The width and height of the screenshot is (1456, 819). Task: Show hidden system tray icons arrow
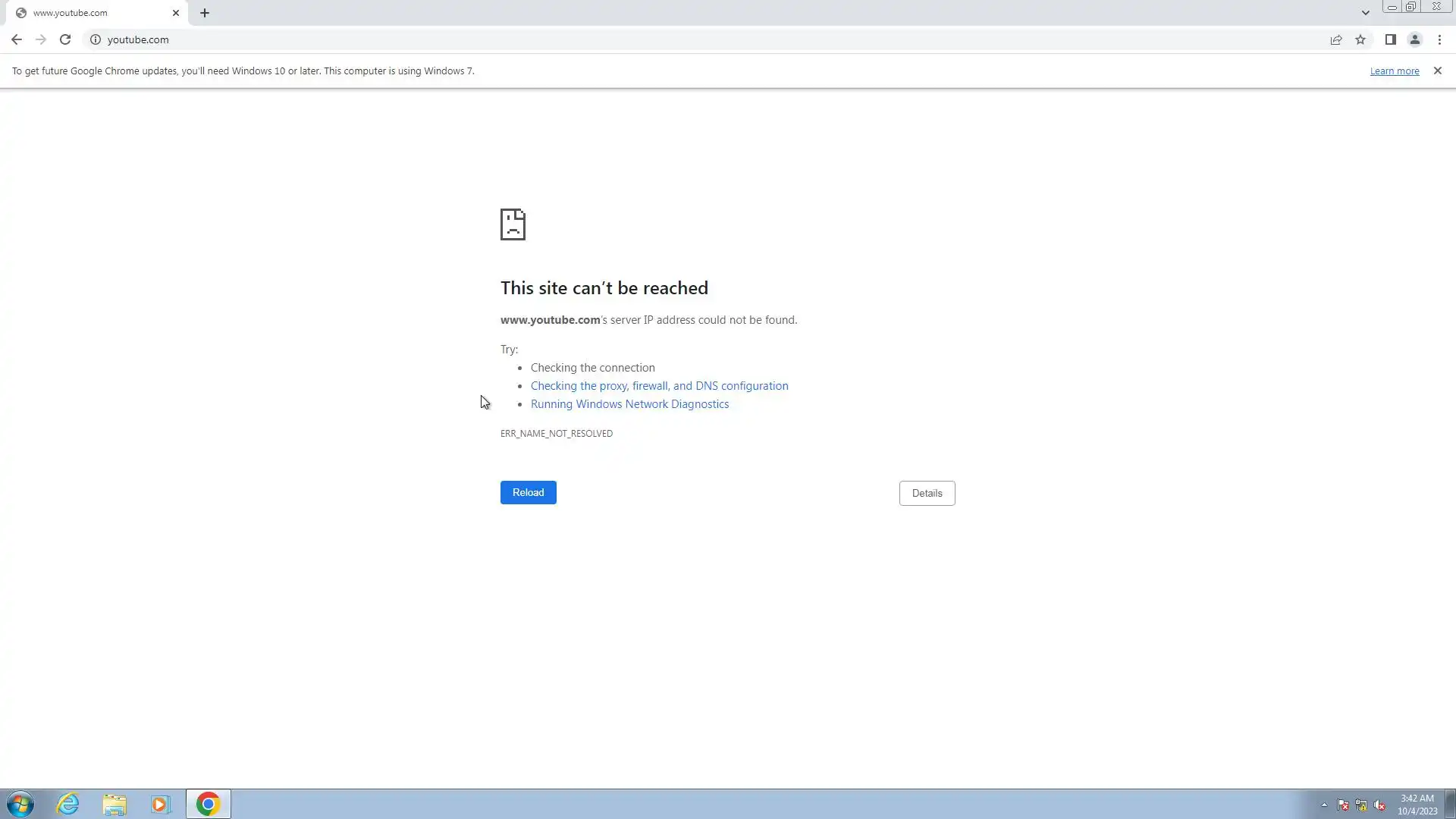tap(1324, 805)
